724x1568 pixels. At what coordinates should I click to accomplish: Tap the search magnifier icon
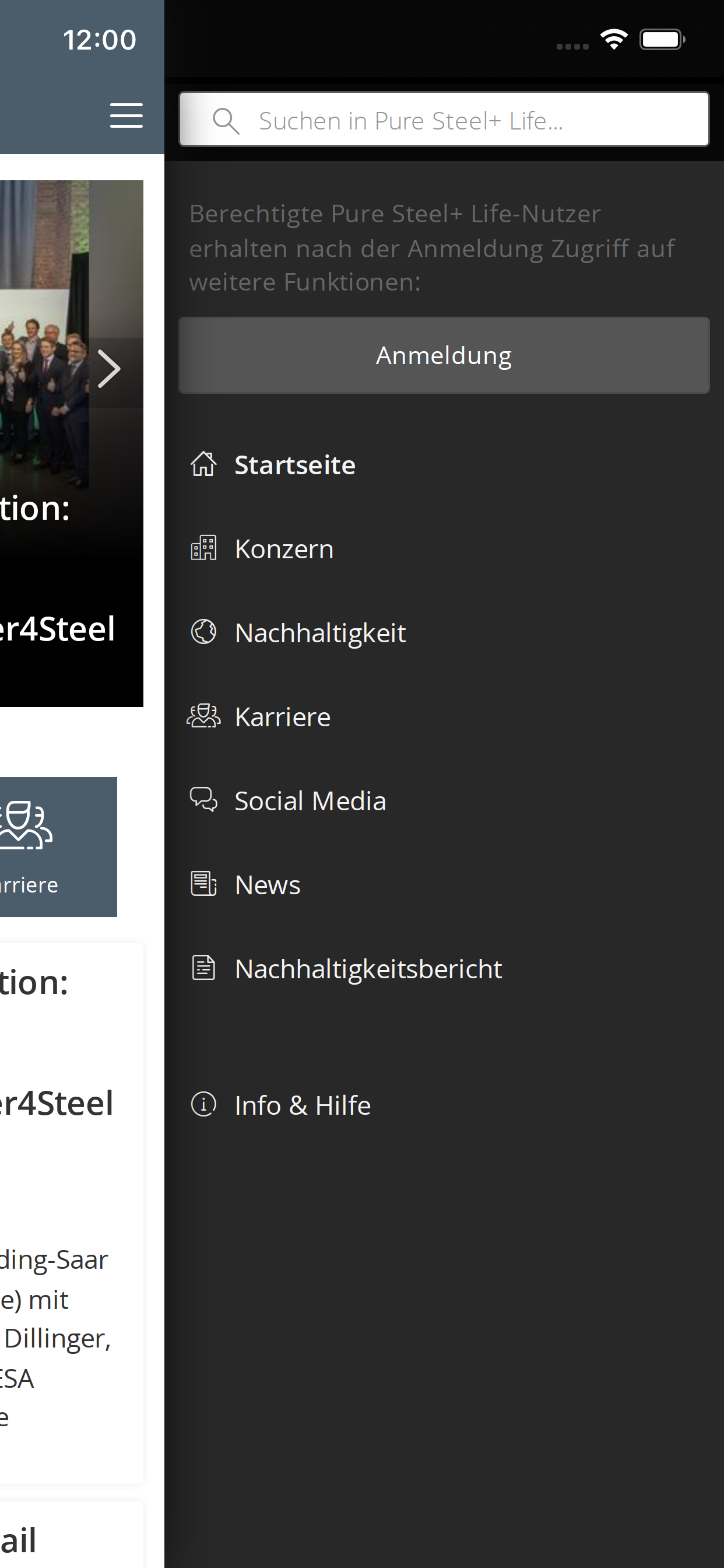(x=226, y=121)
